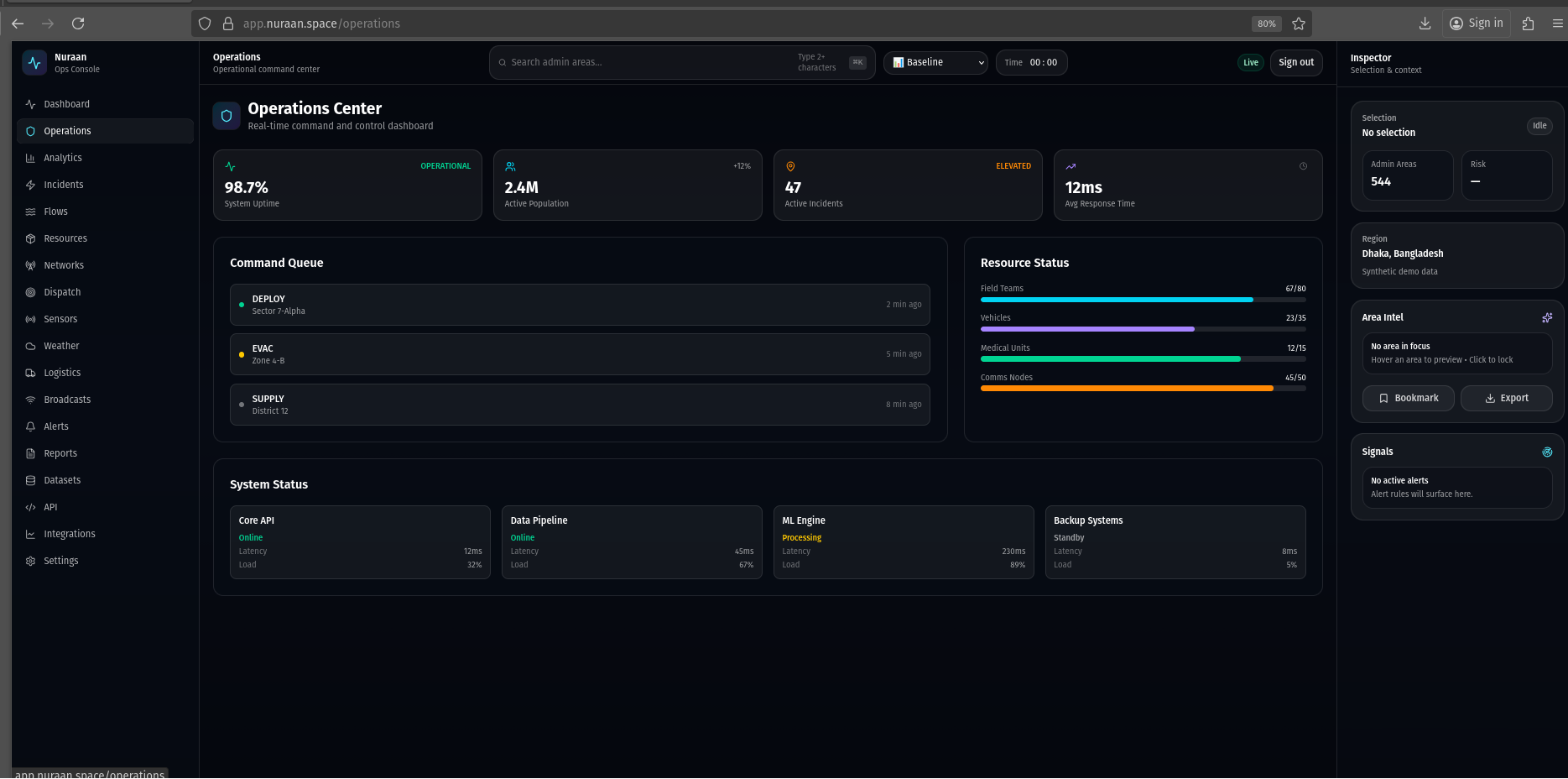
Task: Click the clock icon on response time card
Action: pos(1303,166)
